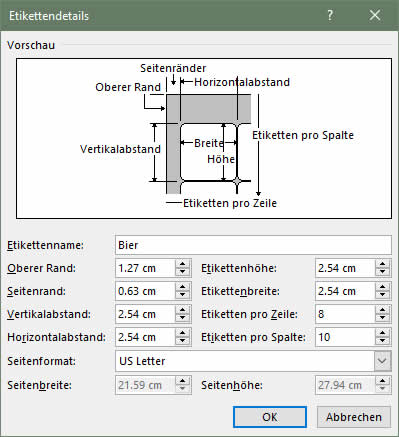Increase the Etikettenbreite value with up arrow
Image resolution: width=399 pixels, height=437 pixels.
click(x=382, y=287)
